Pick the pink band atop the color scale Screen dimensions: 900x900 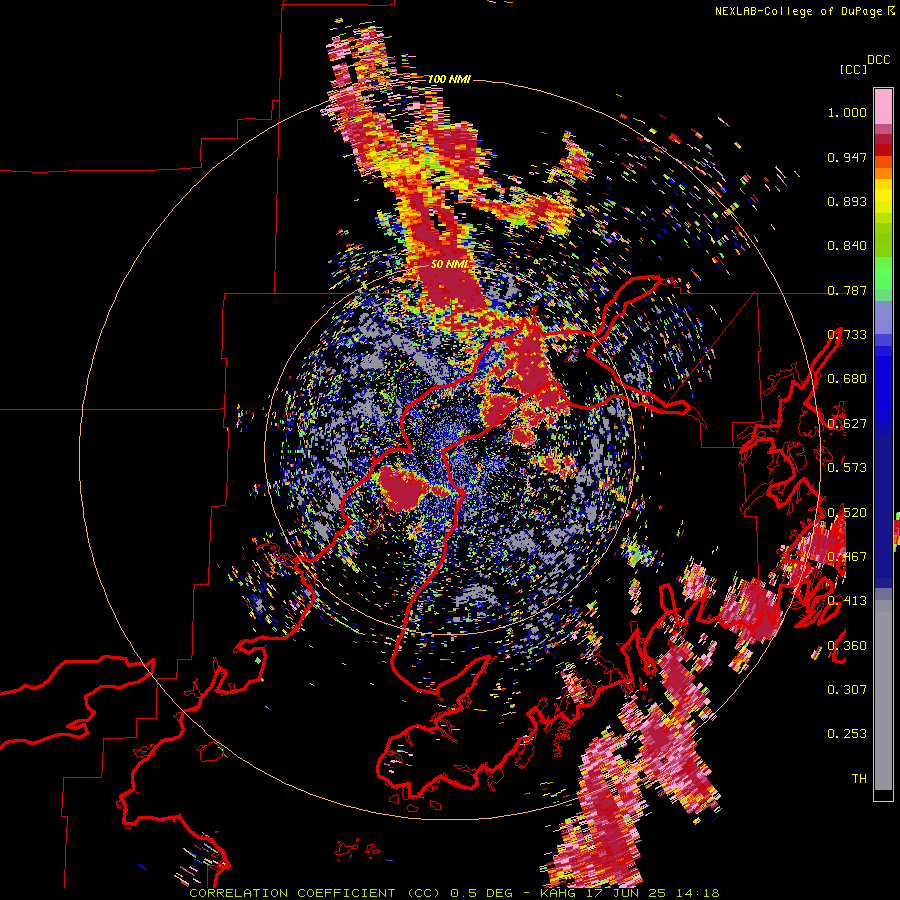[x=883, y=106]
